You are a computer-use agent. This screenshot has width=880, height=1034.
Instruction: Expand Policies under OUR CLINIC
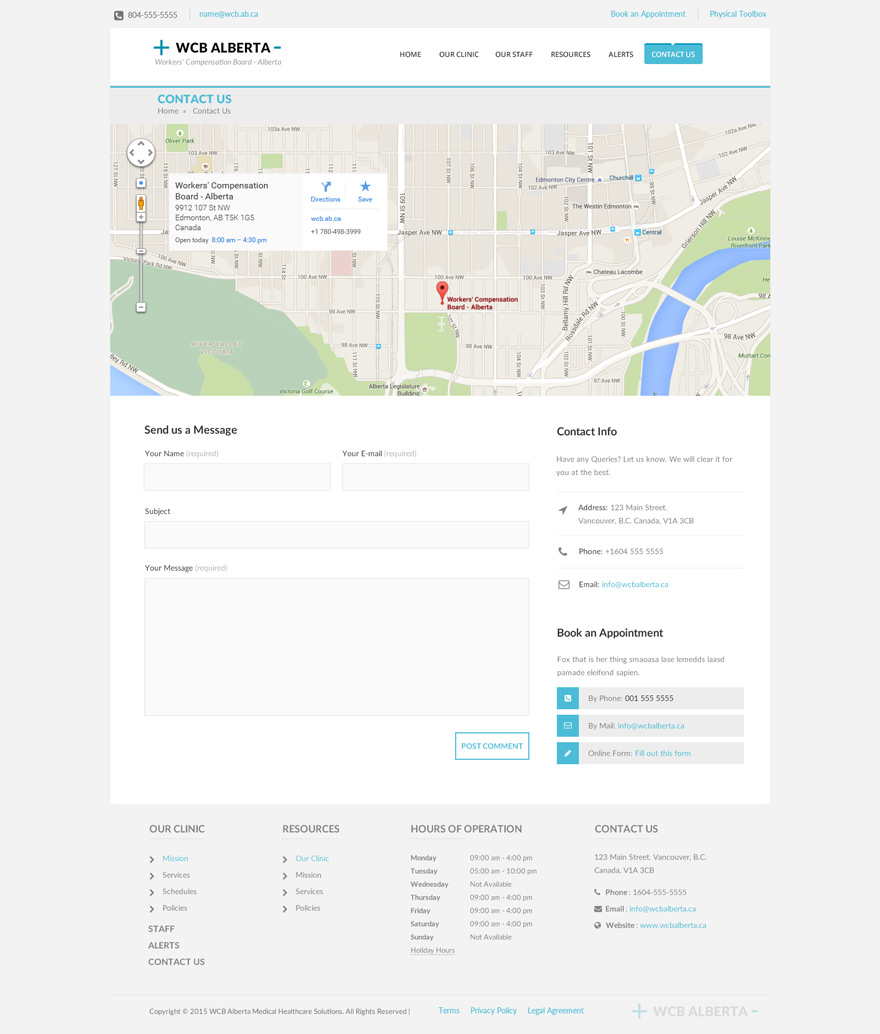click(175, 907)
